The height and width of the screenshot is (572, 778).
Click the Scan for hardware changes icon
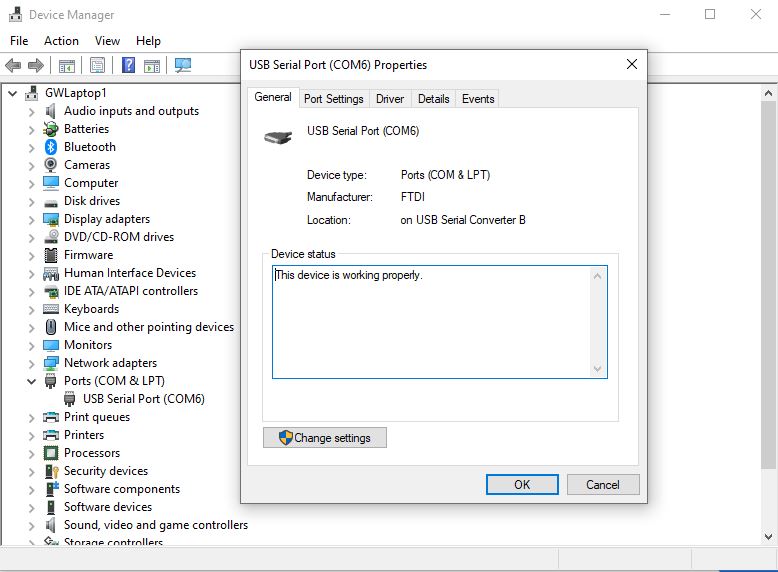[183, 66]
